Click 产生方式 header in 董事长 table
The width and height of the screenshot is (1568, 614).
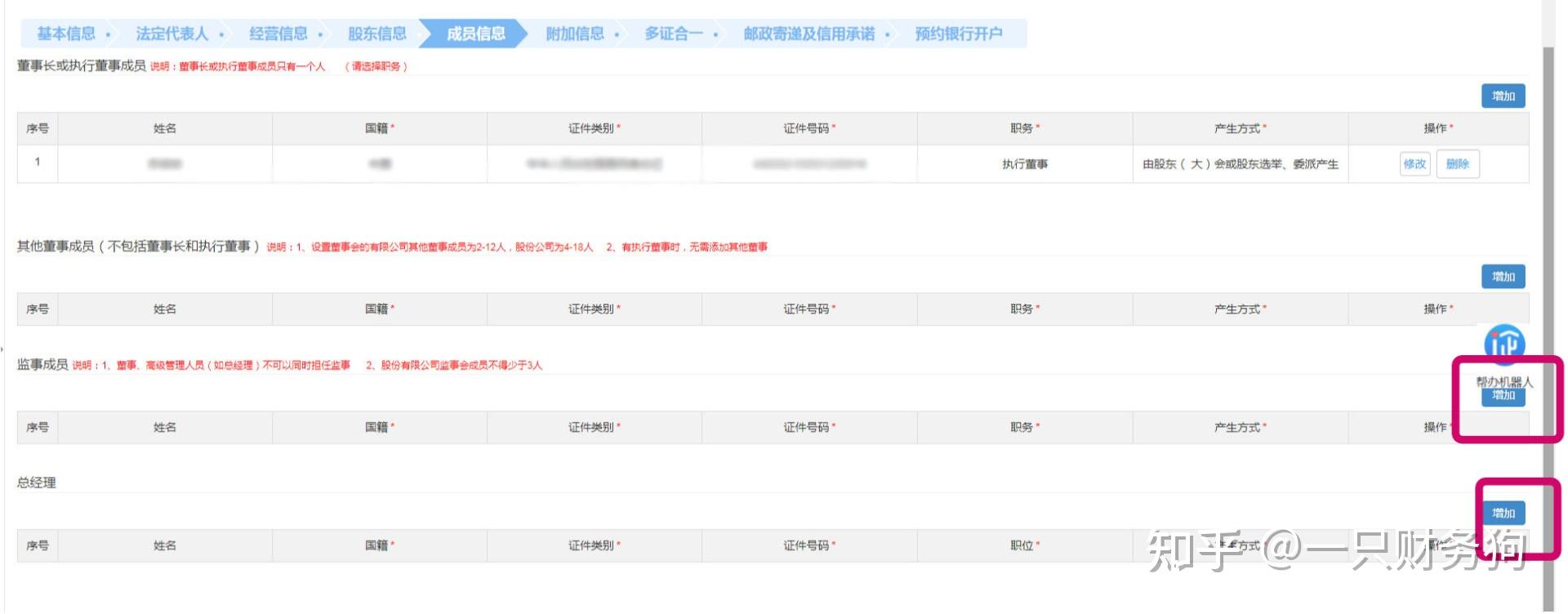pos(1240,128)
